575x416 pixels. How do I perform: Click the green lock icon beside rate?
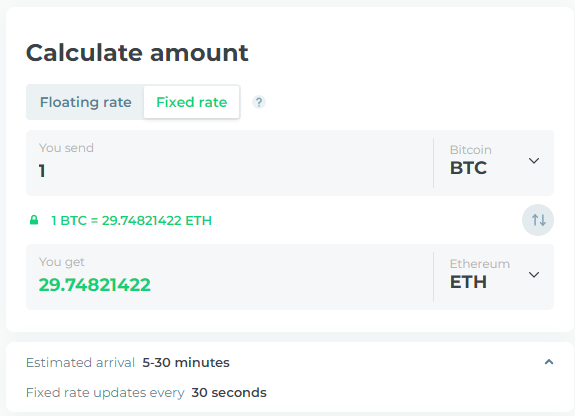(34, 220)
